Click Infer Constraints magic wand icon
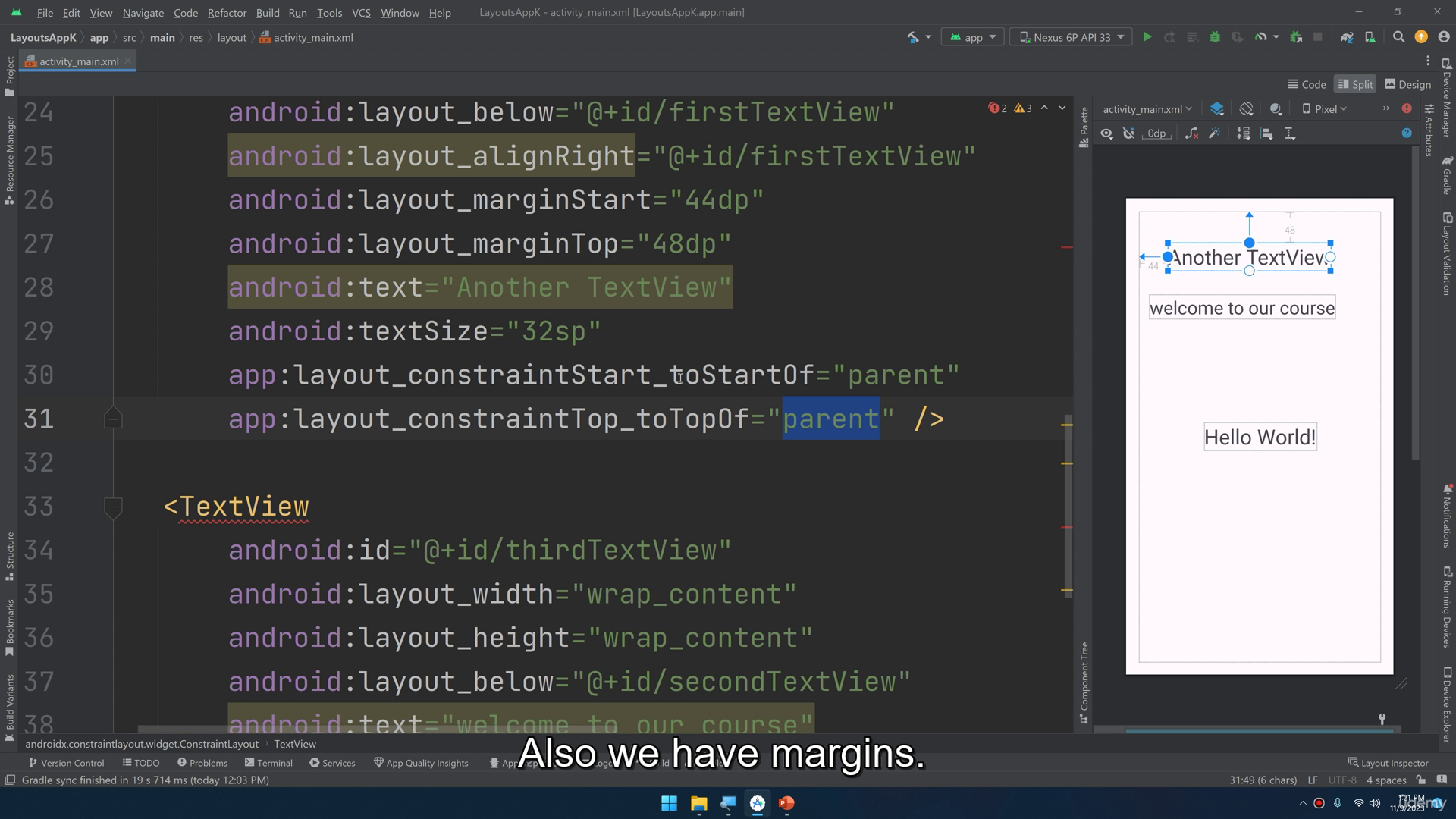This screenshot has height=819, width=1456. 1215,133
